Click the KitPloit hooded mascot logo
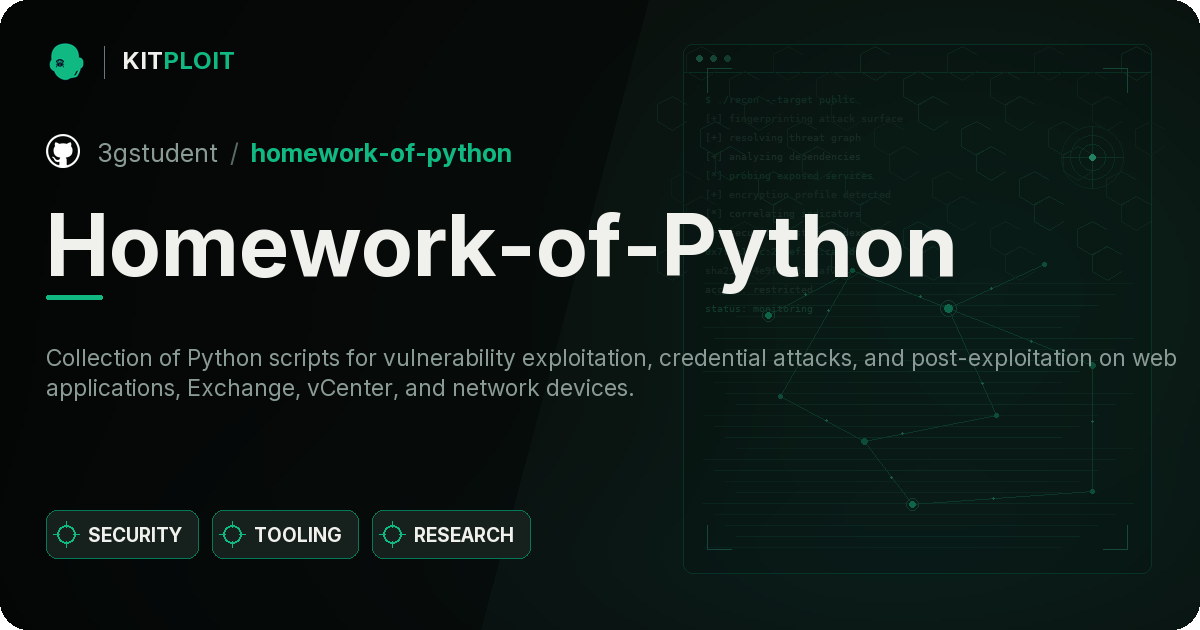This screenshot has width=1200, height=630. 66,61
